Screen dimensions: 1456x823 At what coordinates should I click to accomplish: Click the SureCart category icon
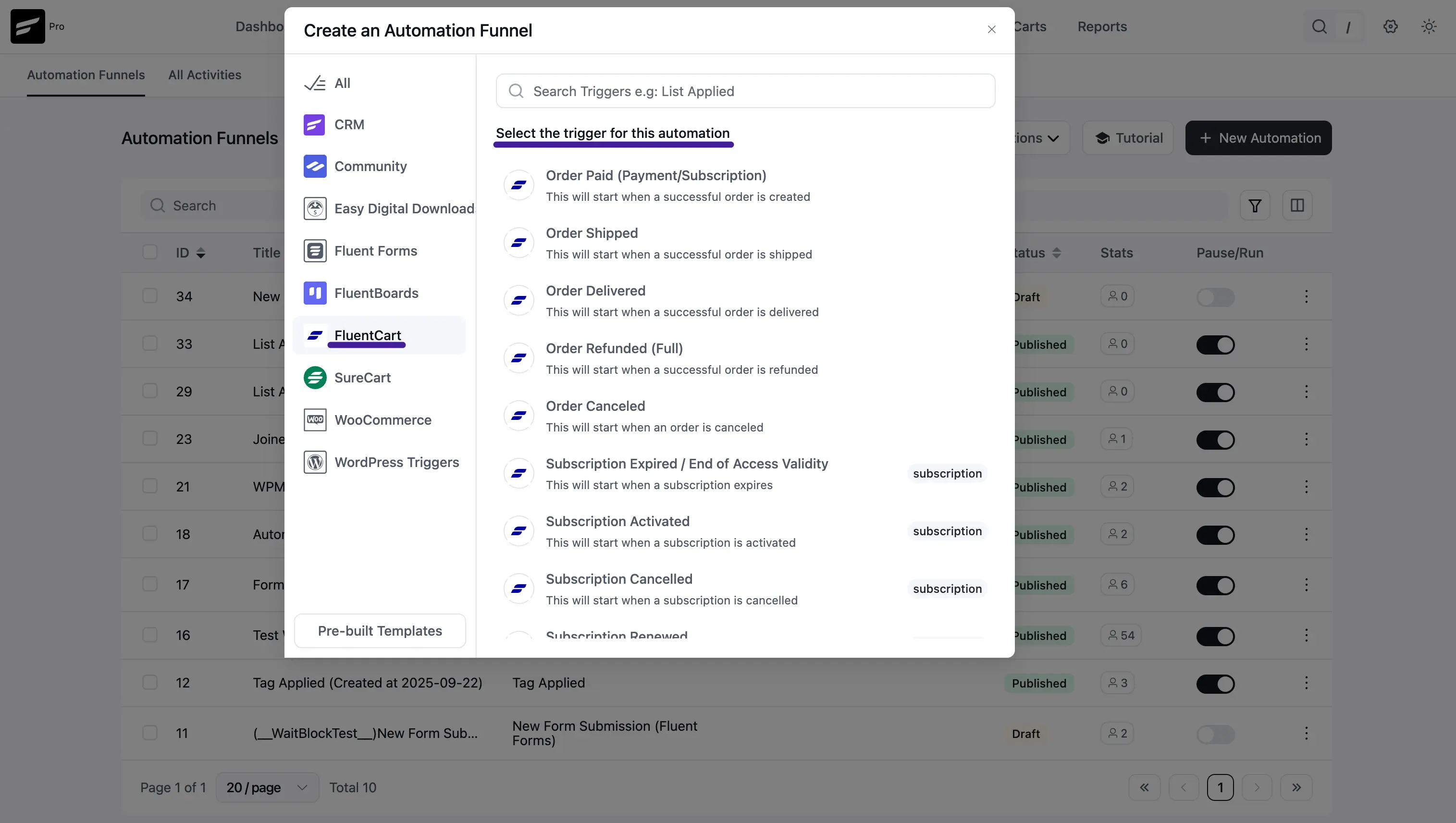(315, 378)
